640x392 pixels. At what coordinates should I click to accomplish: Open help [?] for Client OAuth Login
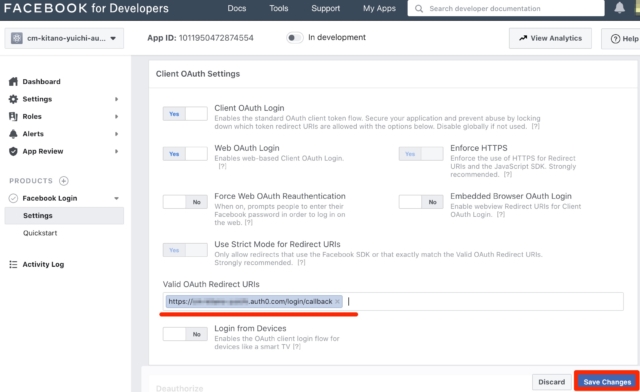pos(535,127)
